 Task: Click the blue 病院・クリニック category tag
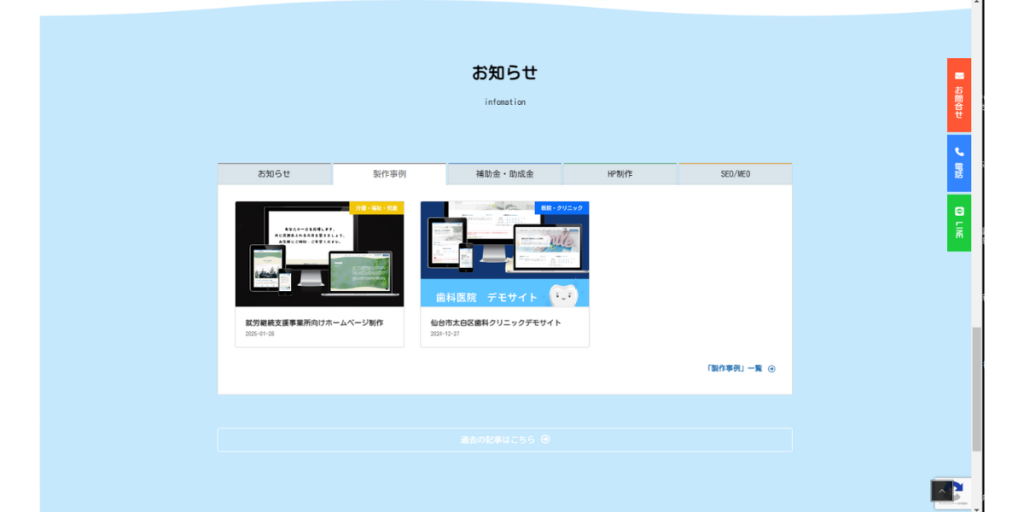coord(561,208)
